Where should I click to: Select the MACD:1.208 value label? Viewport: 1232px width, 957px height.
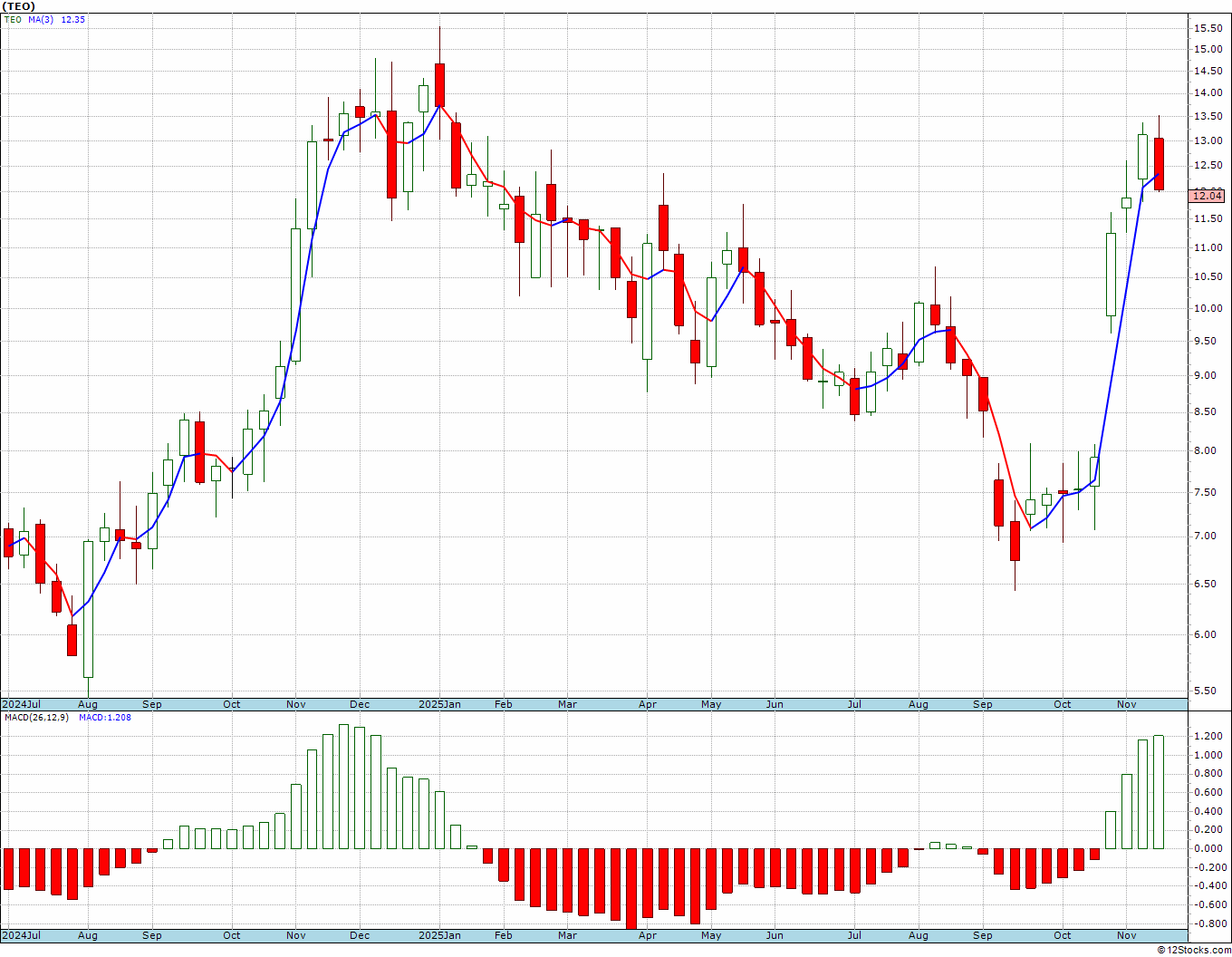click(104, 718)
